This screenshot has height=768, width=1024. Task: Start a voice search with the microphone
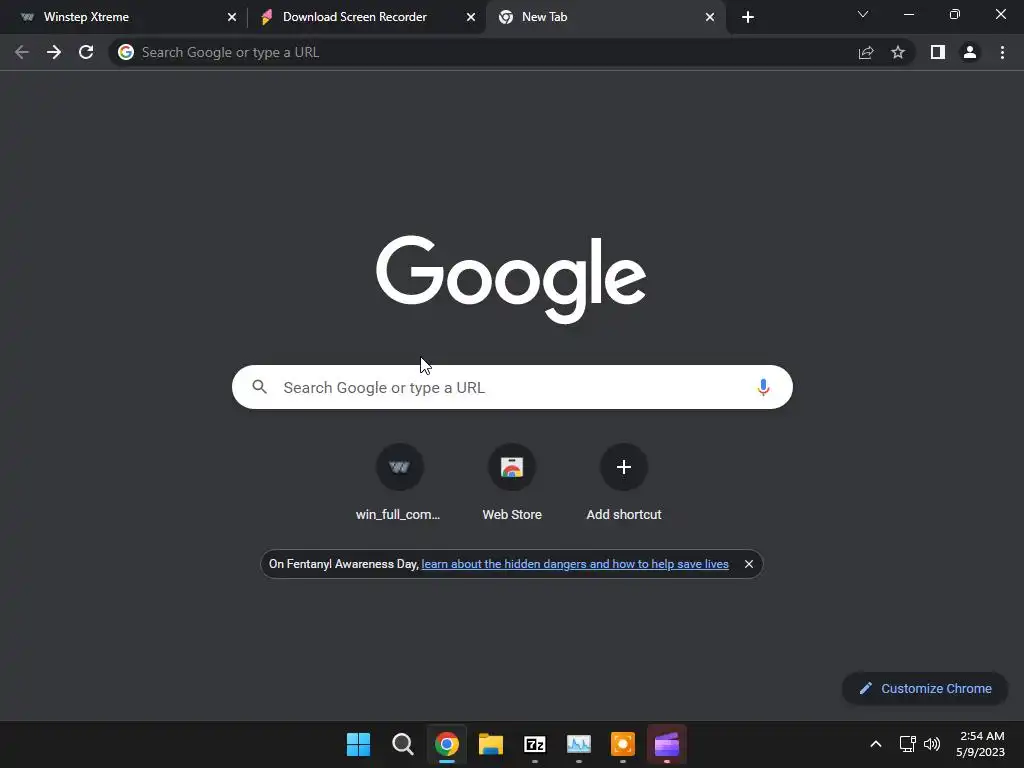click(763, 387)
